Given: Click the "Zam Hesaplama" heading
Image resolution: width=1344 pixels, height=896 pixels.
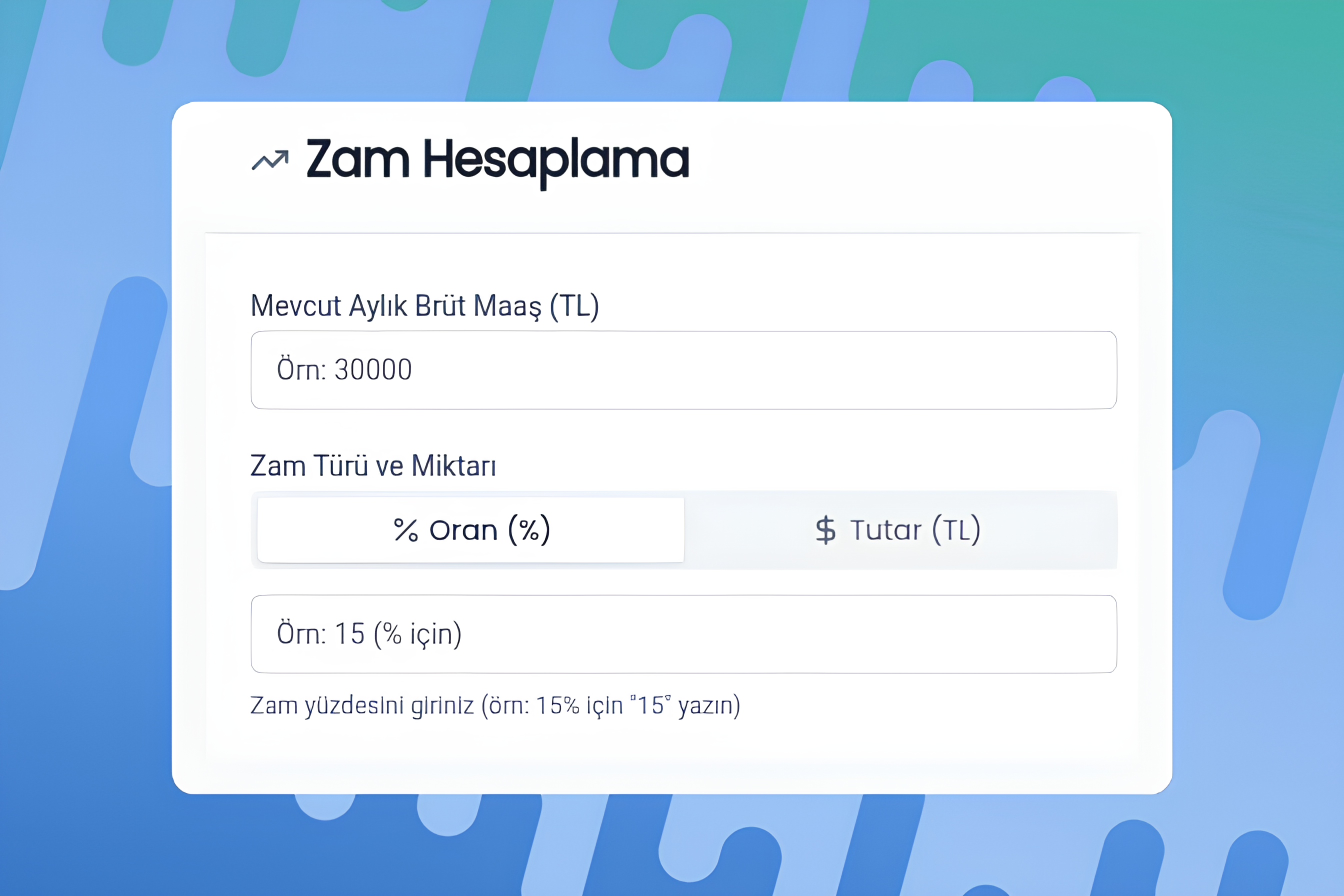Looking at the screenshot, I should click(497, 160).
